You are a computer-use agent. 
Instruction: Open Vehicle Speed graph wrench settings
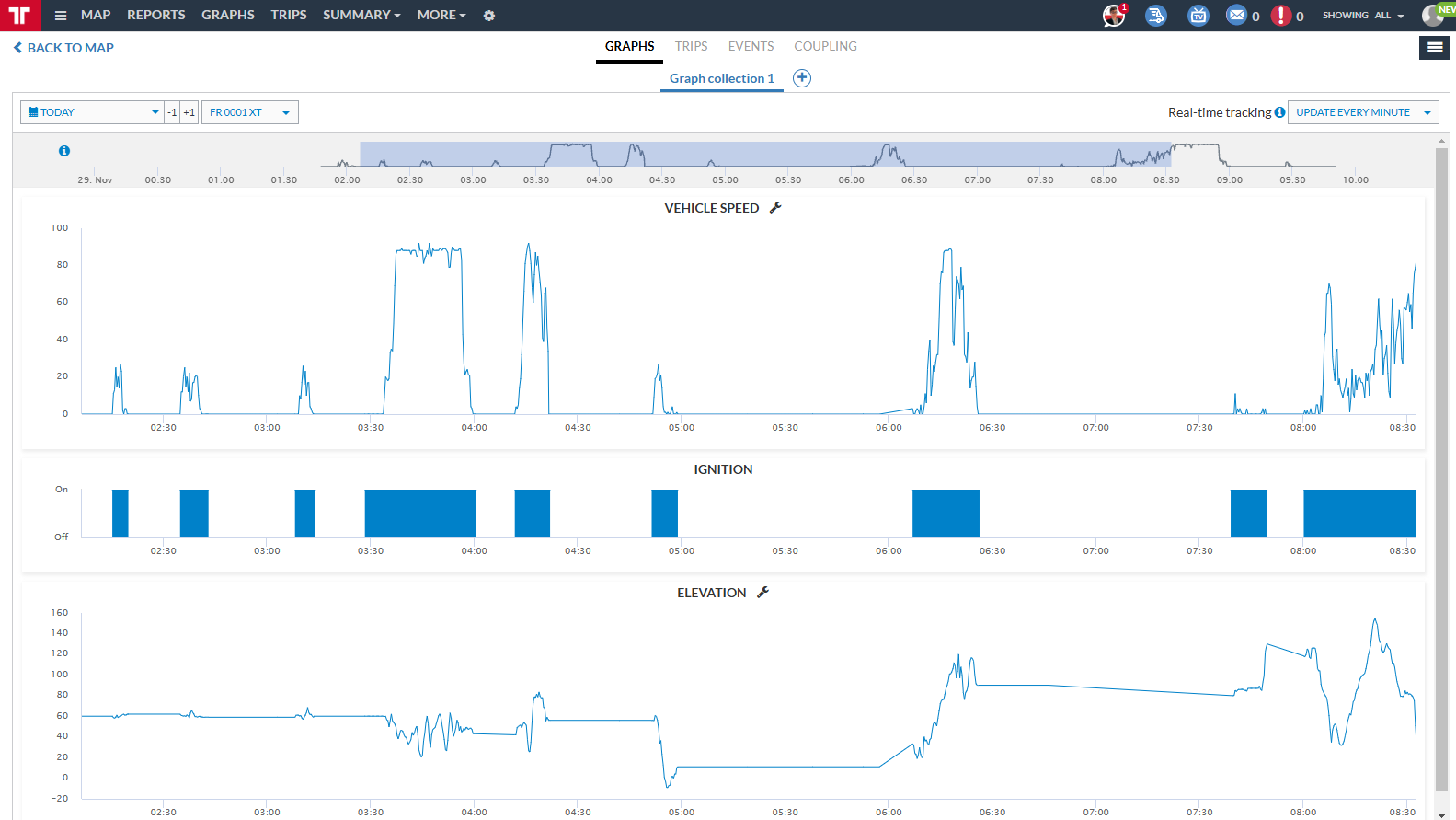pos(775,208)
